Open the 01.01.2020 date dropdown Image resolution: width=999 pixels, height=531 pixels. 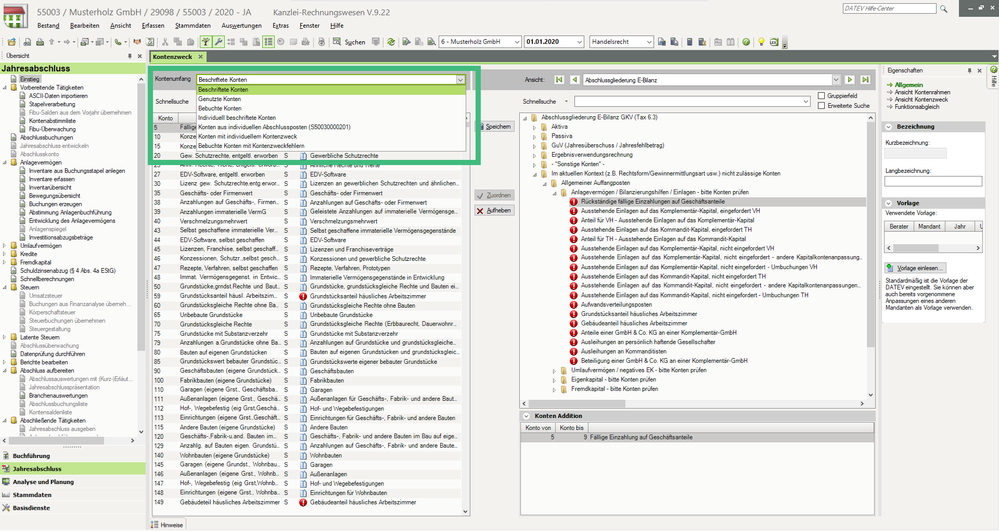click(x=579, y=42)
